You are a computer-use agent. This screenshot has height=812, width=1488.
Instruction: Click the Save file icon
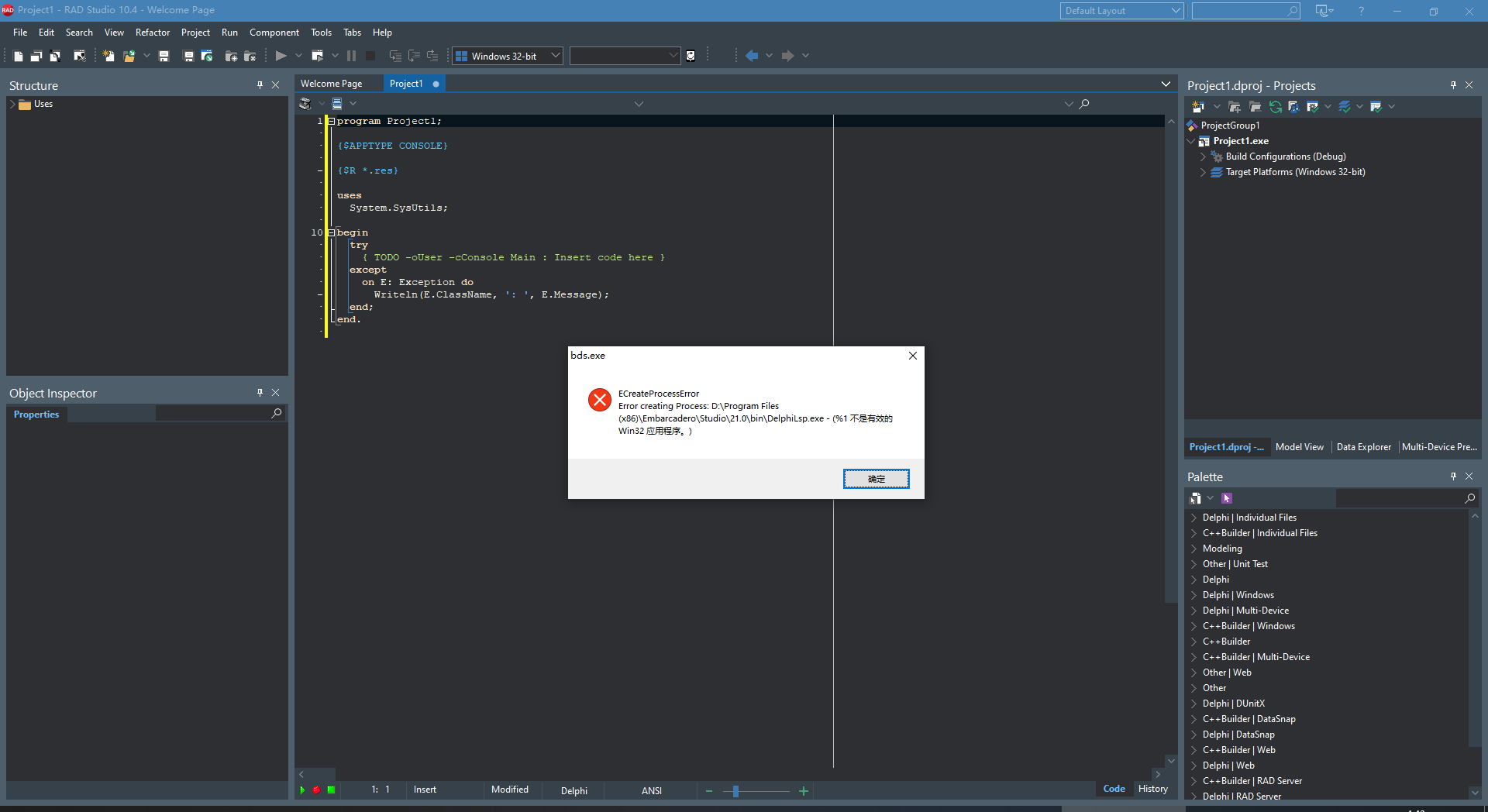click(164, 56)
